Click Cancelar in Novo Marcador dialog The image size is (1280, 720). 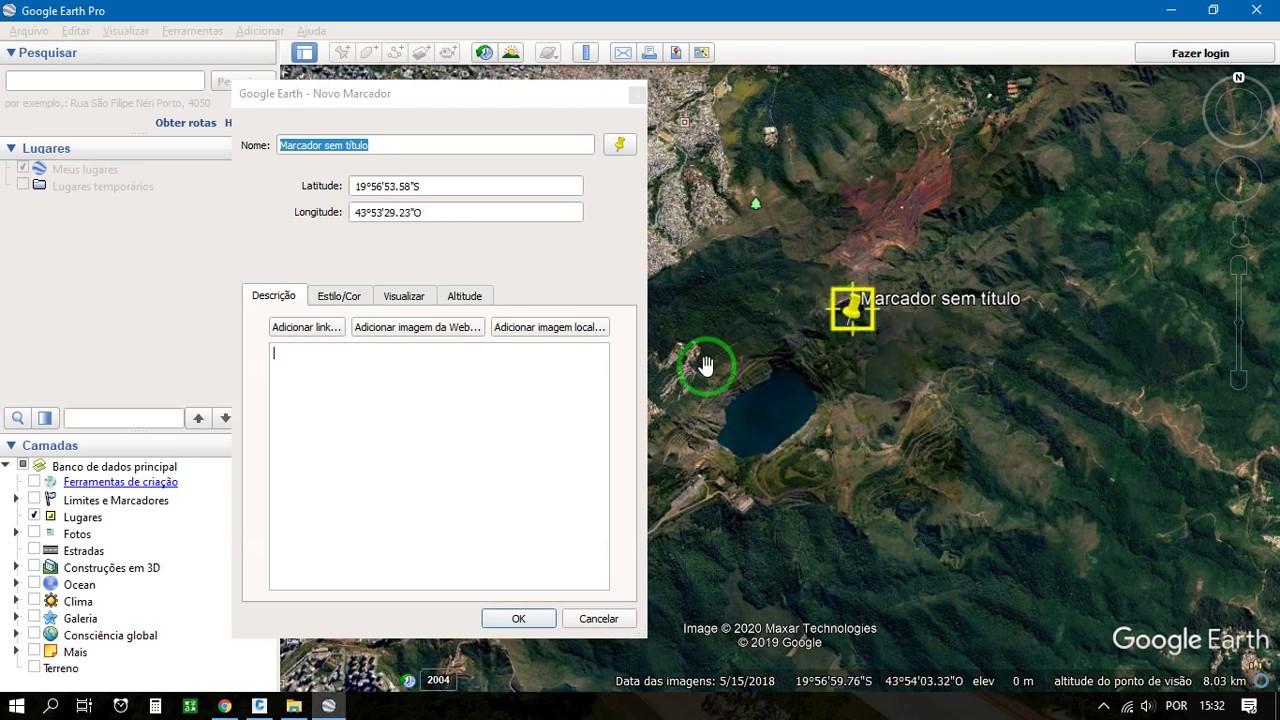tap(599, 619)
